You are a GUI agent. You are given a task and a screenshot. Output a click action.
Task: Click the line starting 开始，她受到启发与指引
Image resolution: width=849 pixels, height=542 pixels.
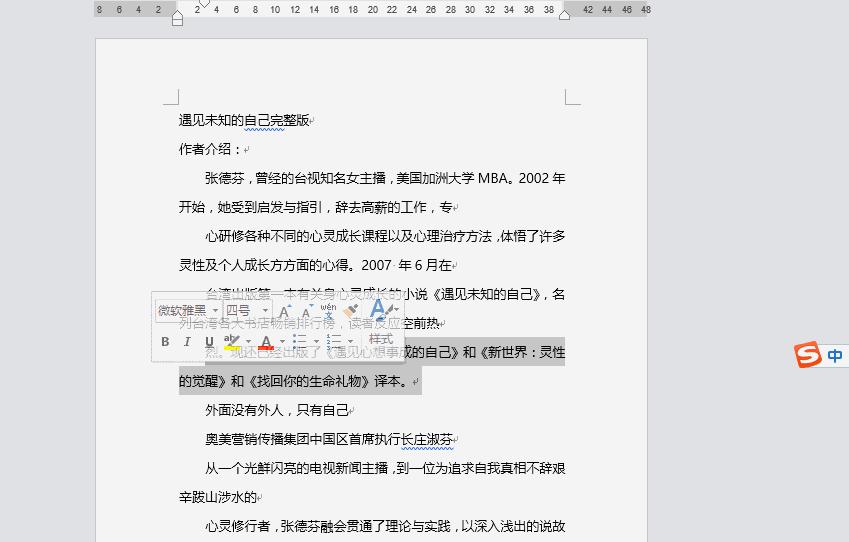[x=316, y=207]
